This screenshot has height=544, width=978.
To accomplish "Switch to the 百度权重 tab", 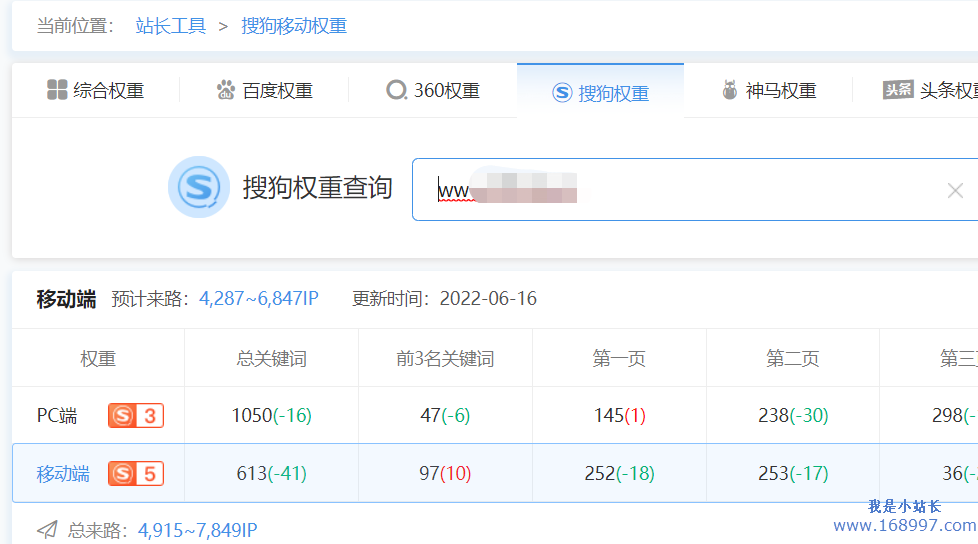I will coord(264,90).
